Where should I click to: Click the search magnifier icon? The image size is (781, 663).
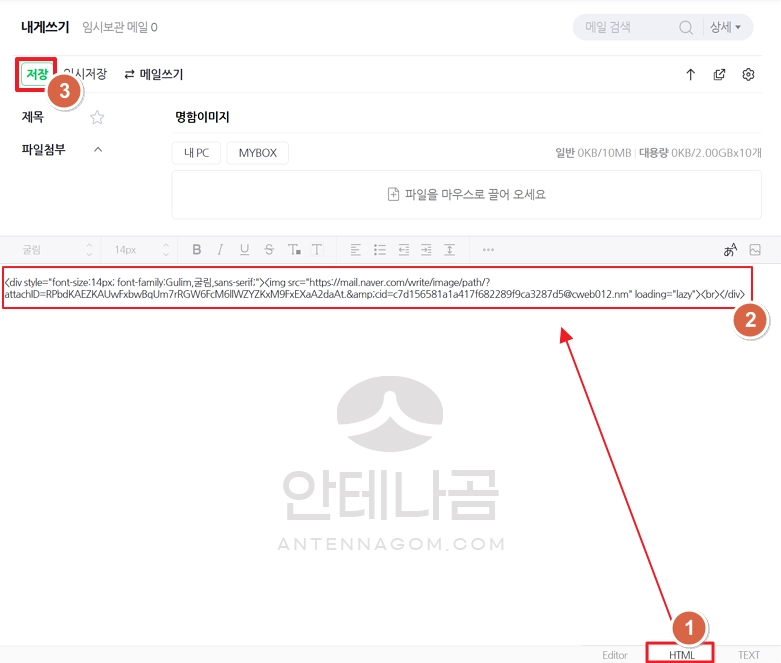click(x=686, y=27)
